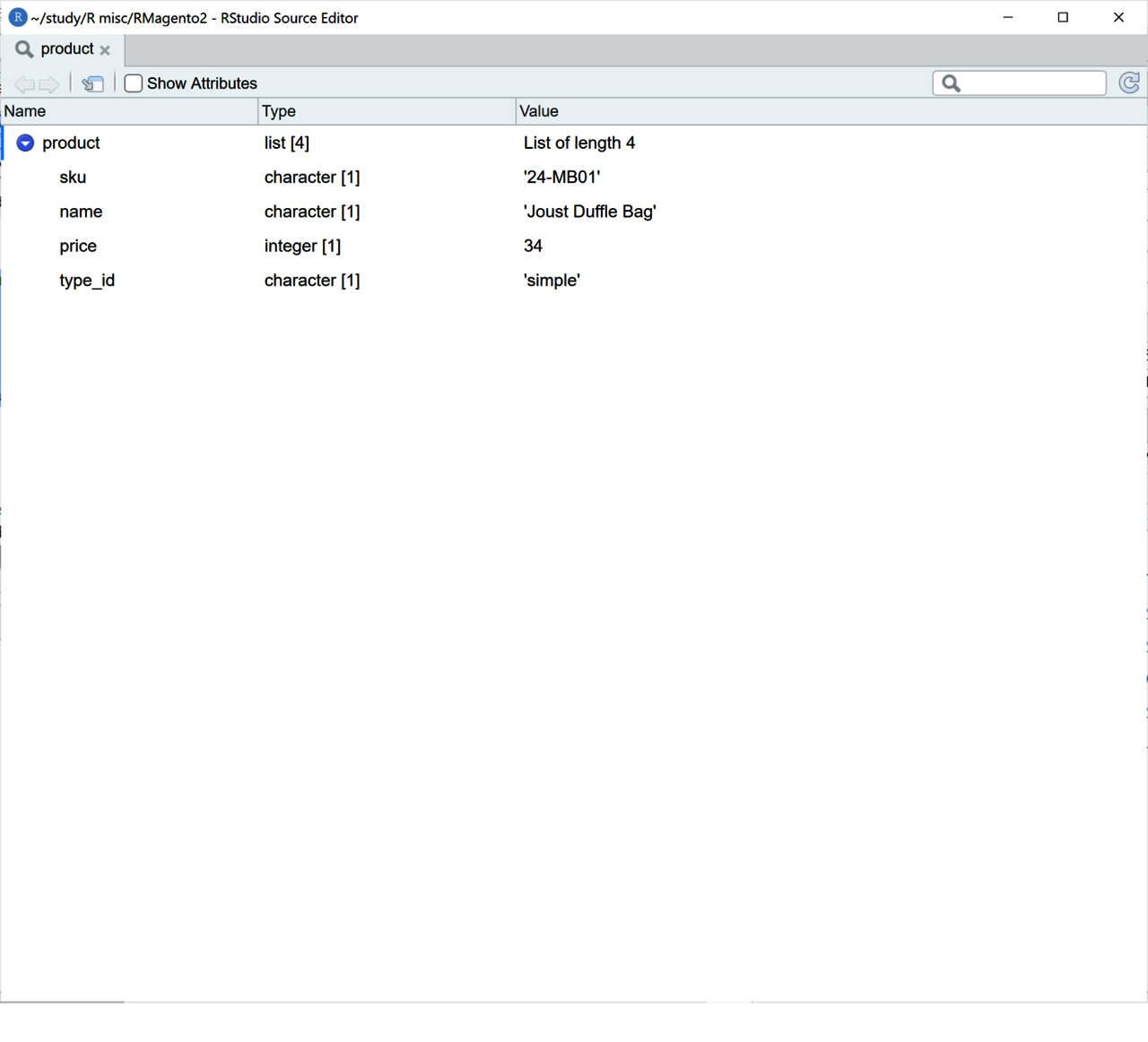
Task: Select the price row
Action: point(78,246)
